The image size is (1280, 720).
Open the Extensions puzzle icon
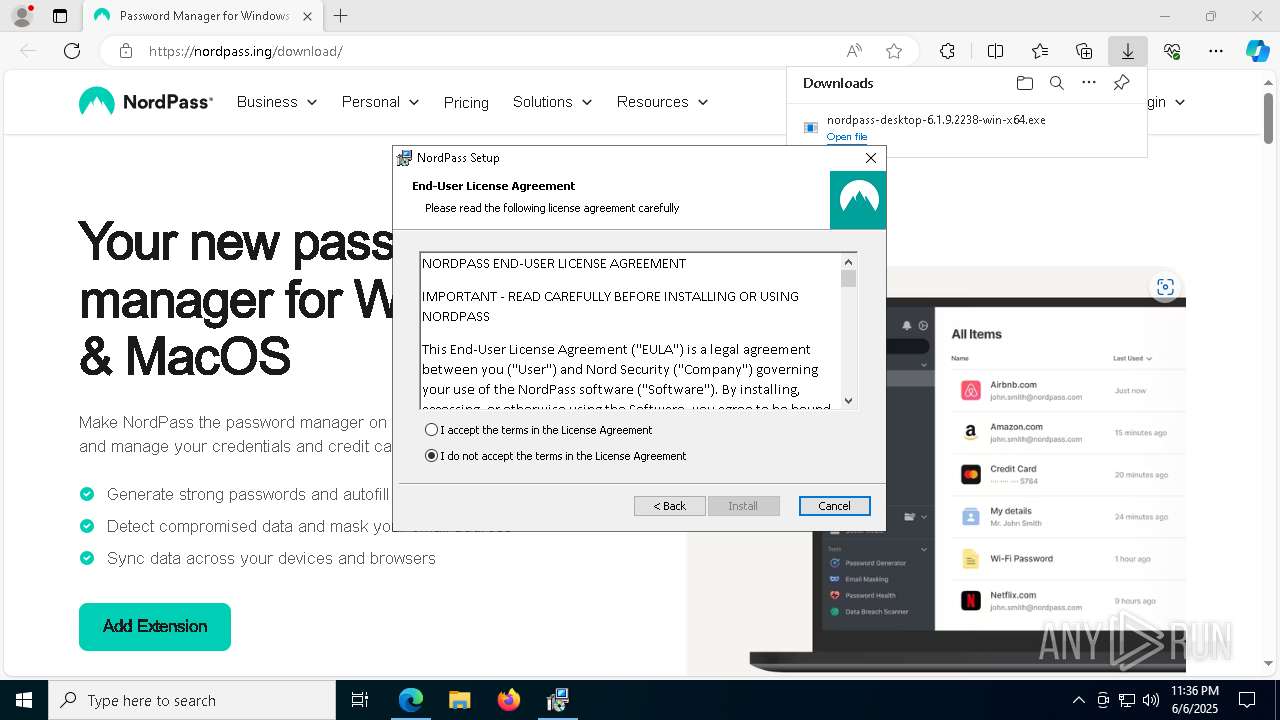click(x=947, y=51)
